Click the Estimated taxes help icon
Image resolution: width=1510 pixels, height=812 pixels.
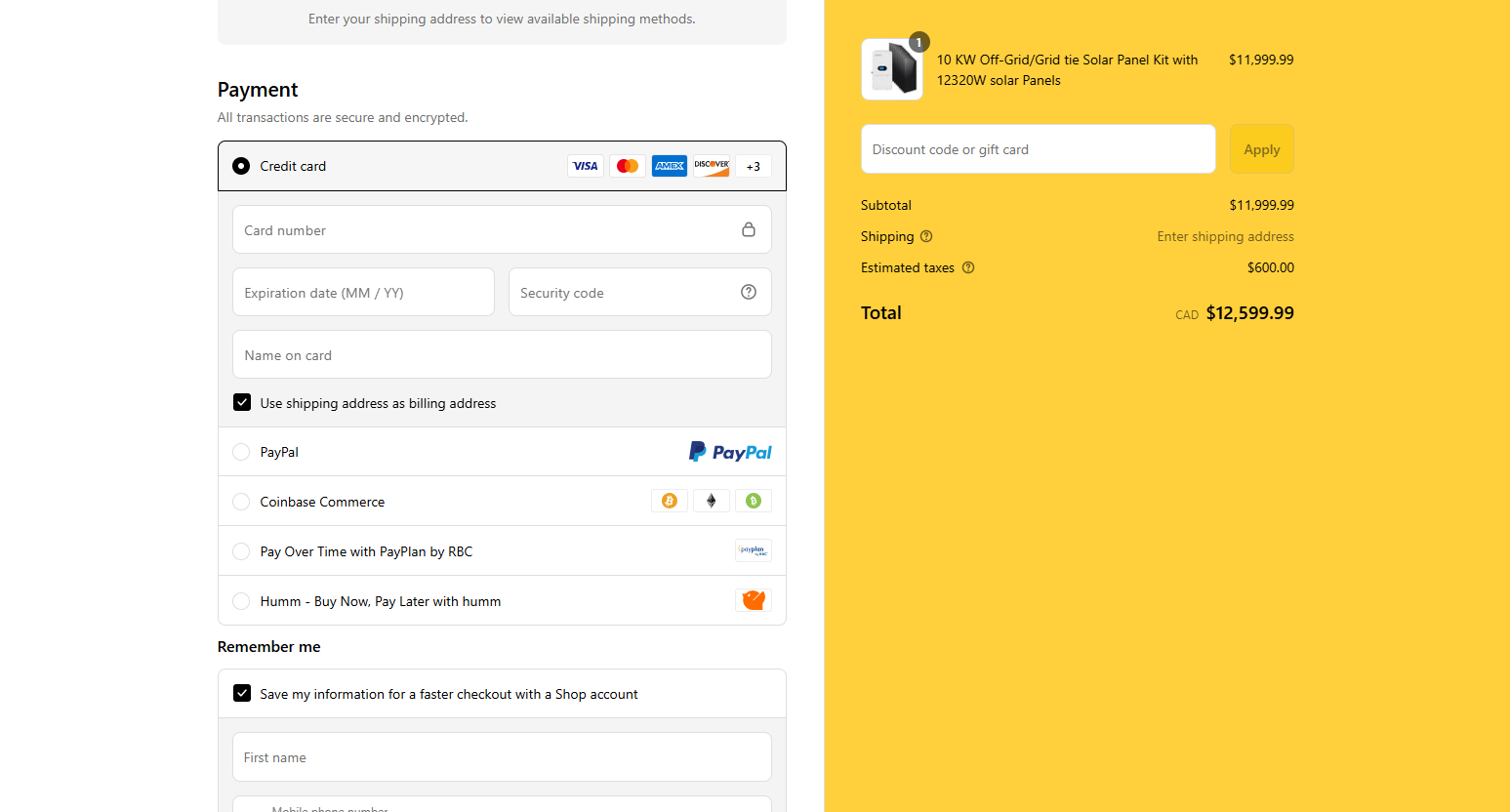pyautogui.click(x=968, y=267)
